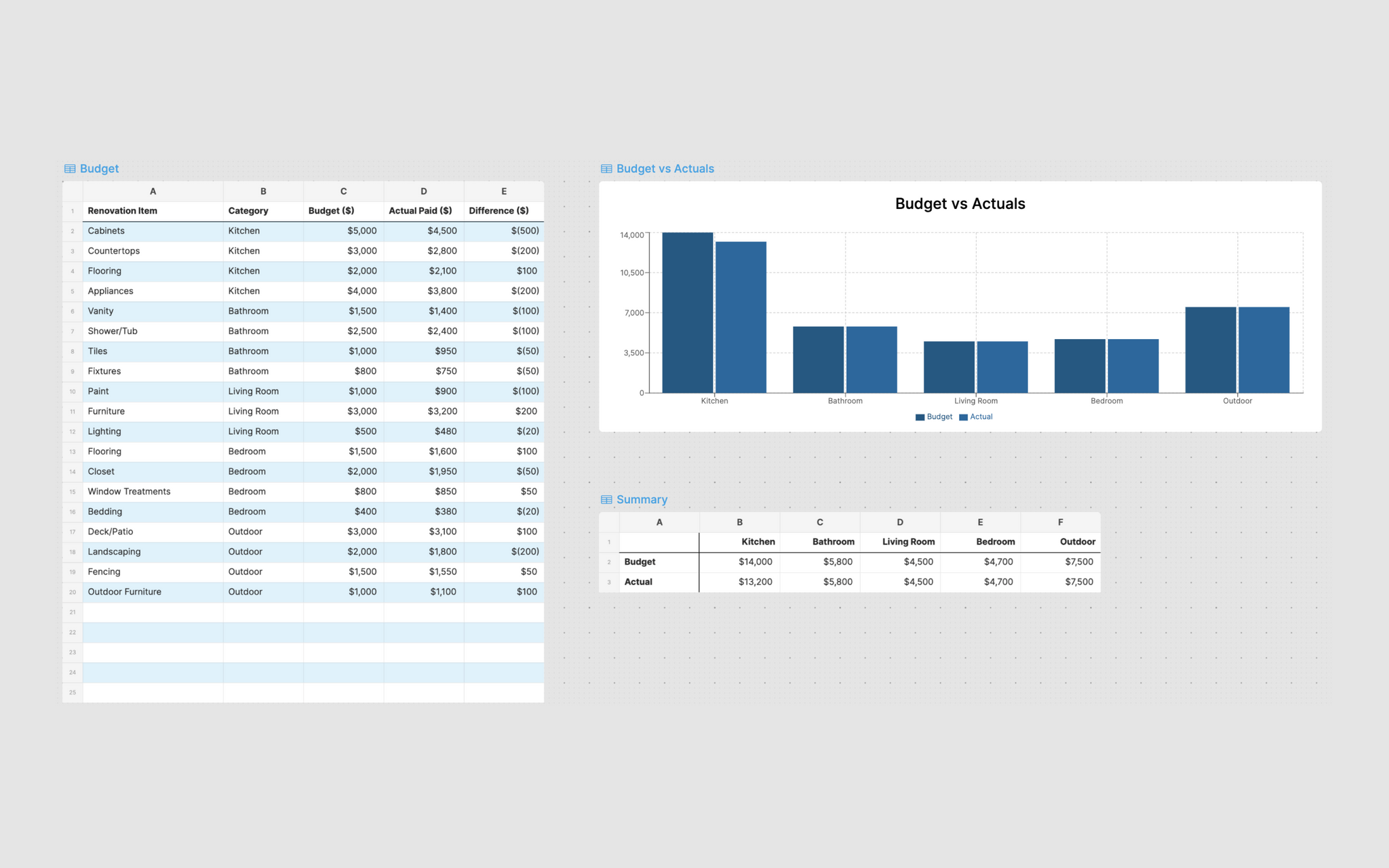Select the 'Outdoor Furniture' cell

point(153,592)
